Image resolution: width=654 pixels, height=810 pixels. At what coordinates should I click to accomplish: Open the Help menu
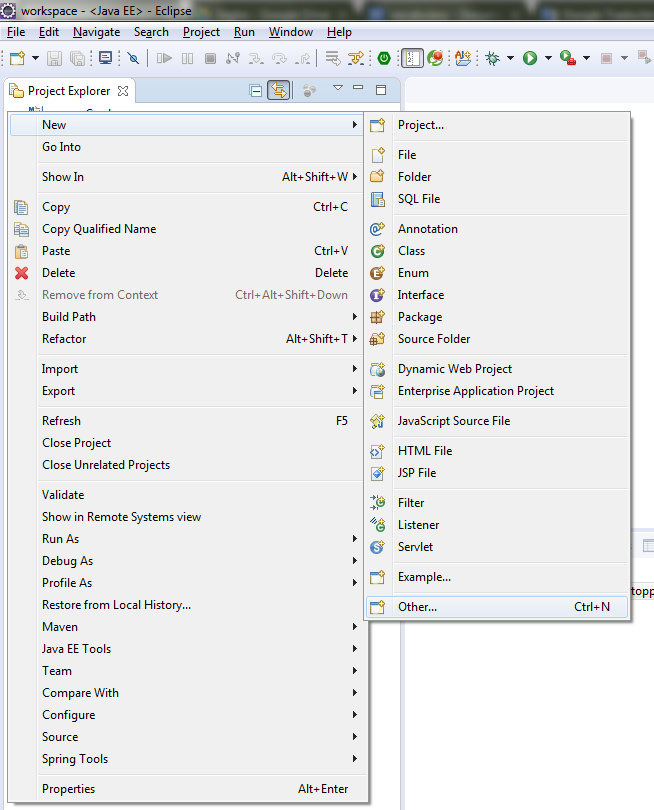[x=339, y=32]
